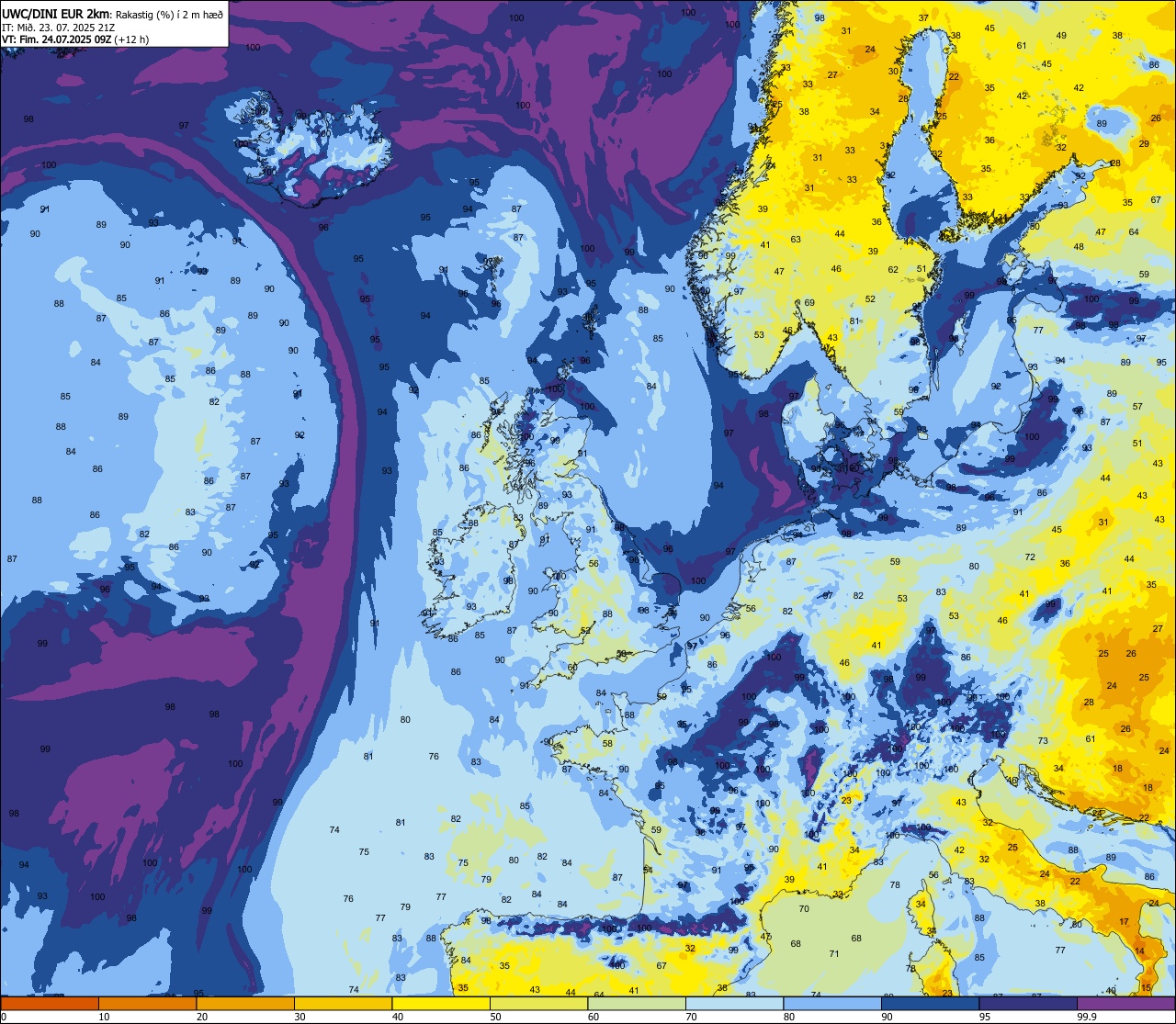Click the legend tick label "40"
The height and width of the screenshot is (1024, 1176).
click(398, 1017)
